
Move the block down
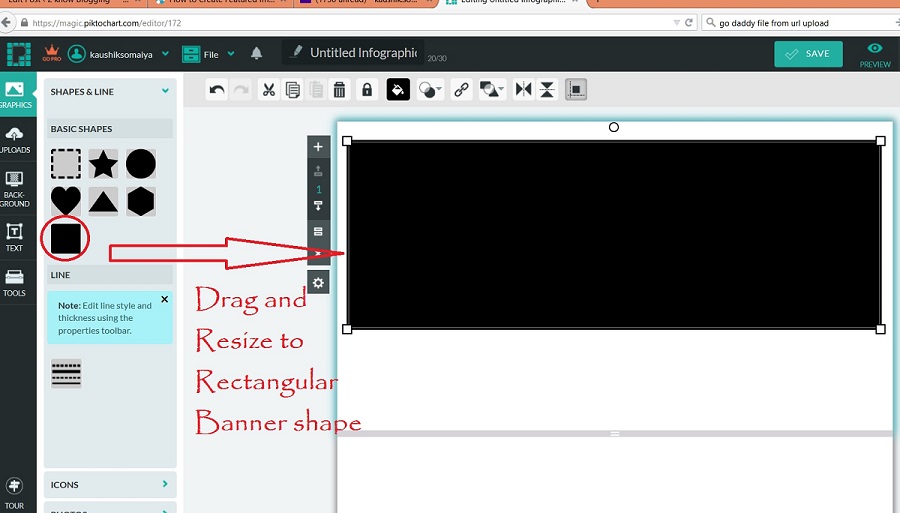318,206
